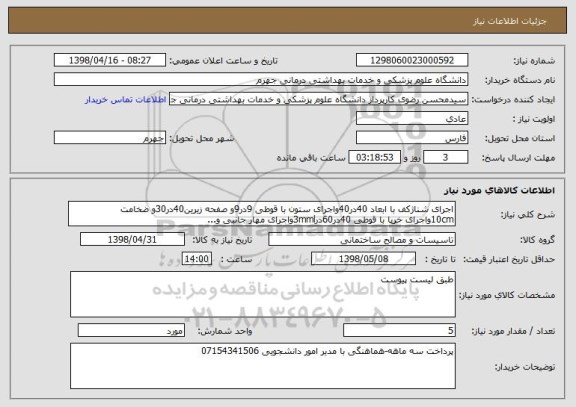Select the text ساعت باقی مانده

[311, 158]
